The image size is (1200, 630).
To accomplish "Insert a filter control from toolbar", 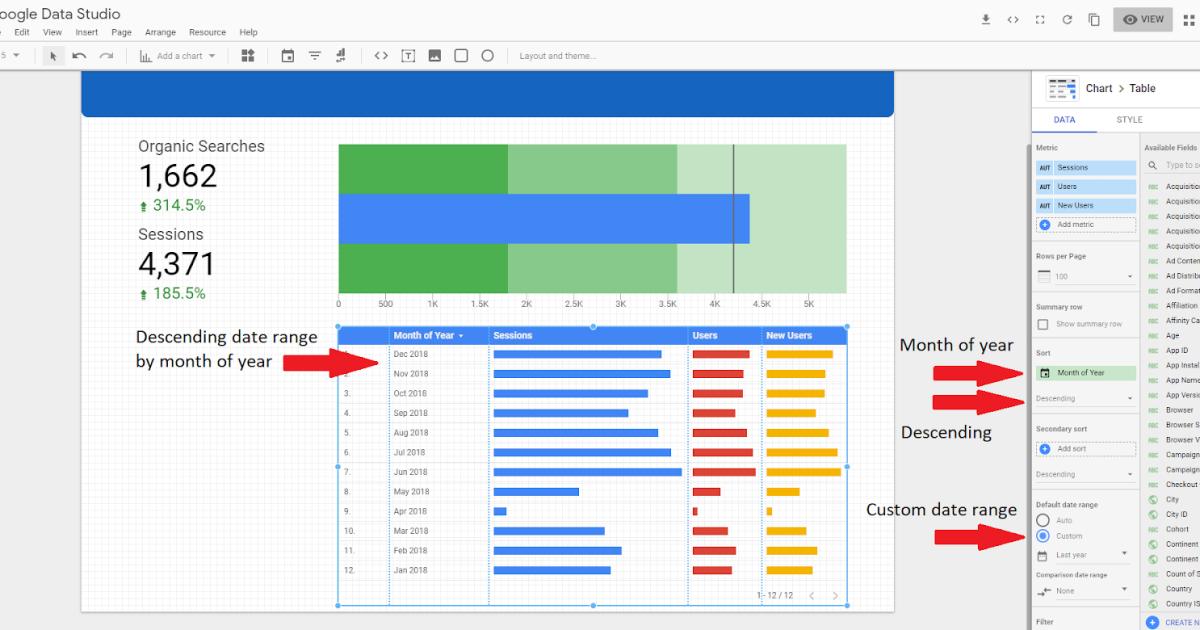I will point(315,56).
